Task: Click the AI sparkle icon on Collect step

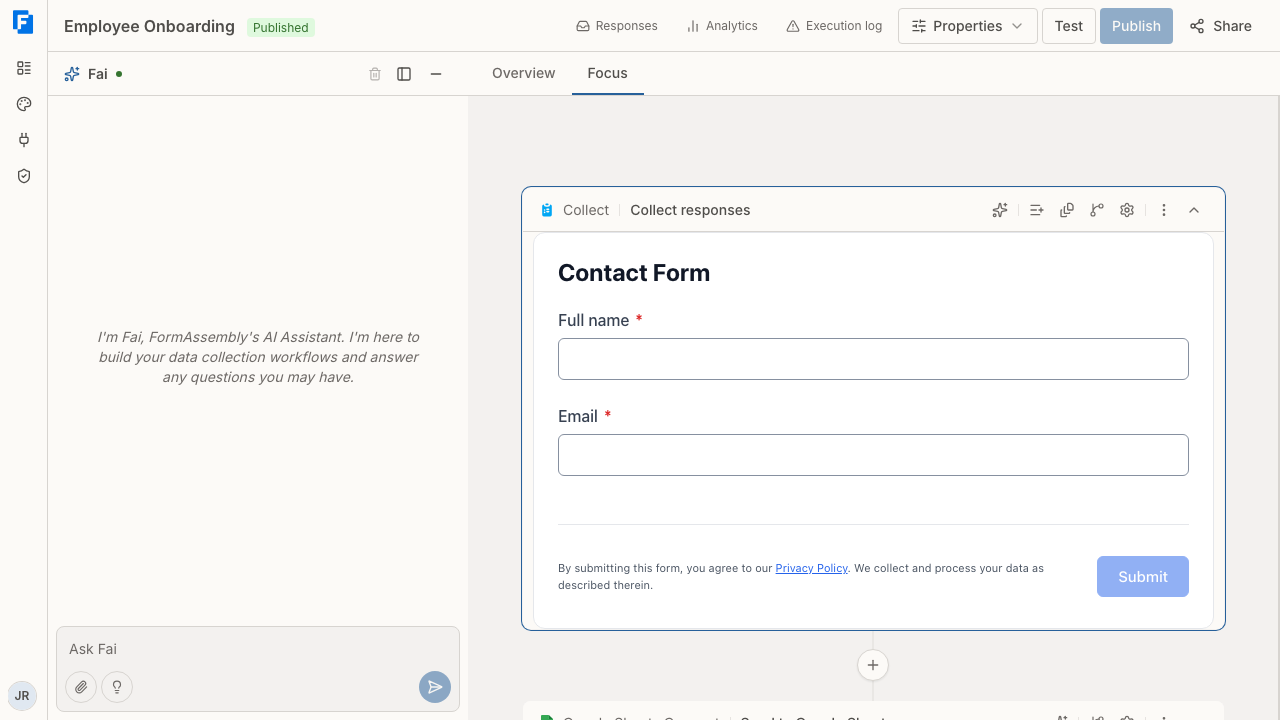Action: 1000,210
